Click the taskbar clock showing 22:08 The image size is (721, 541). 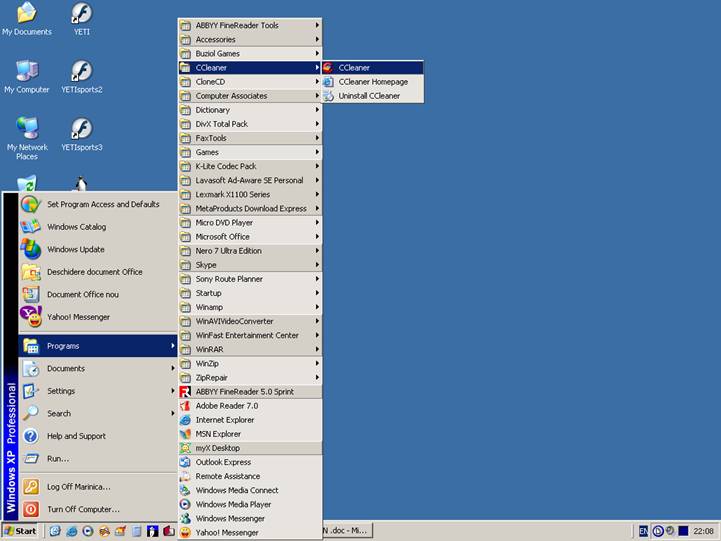(x=704, y=531)
